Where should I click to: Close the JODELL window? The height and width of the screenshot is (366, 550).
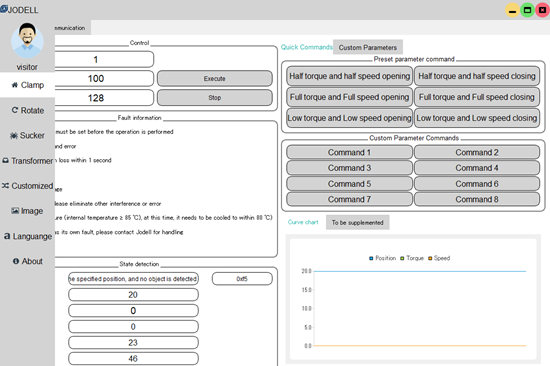(542, 10)
